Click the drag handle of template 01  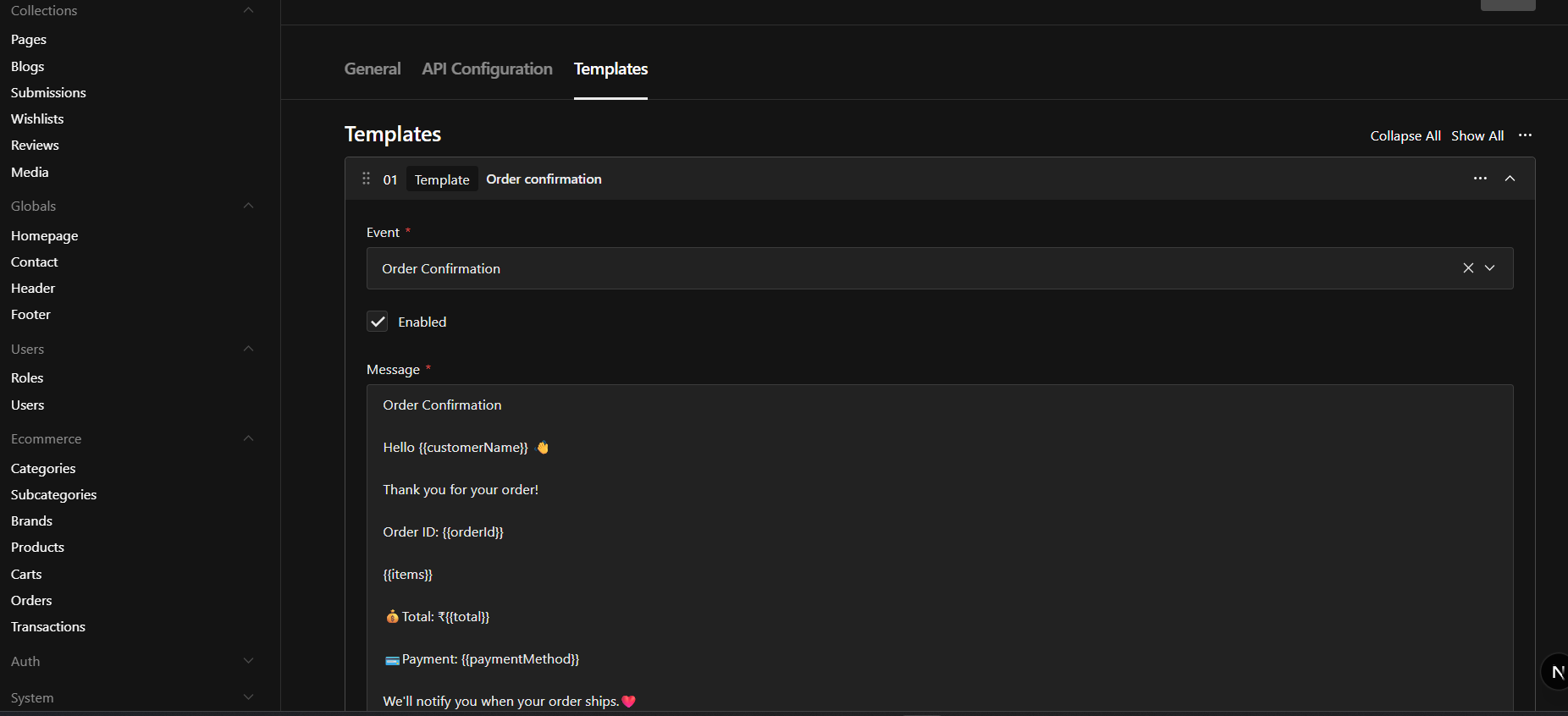[x=366, y=179]
